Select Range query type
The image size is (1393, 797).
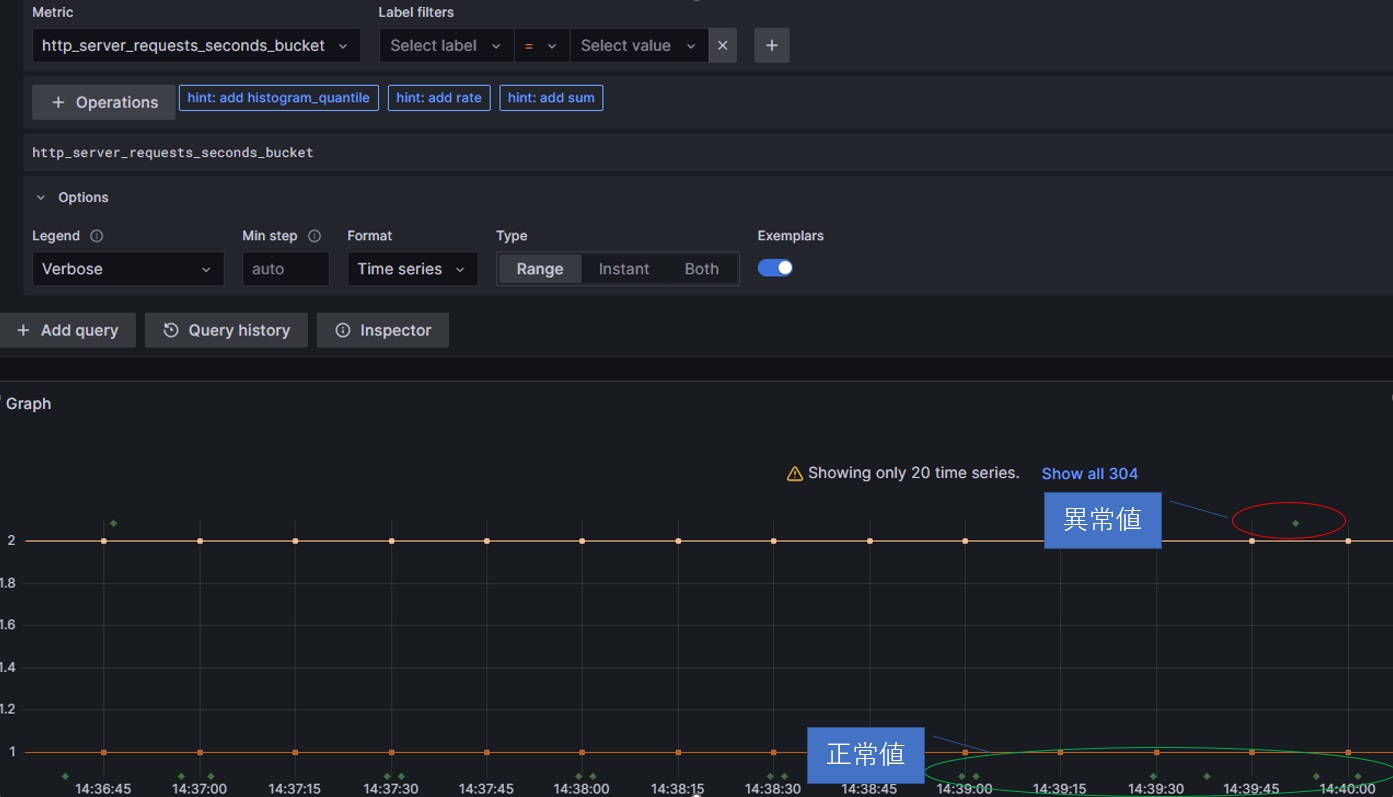(540, 269)
